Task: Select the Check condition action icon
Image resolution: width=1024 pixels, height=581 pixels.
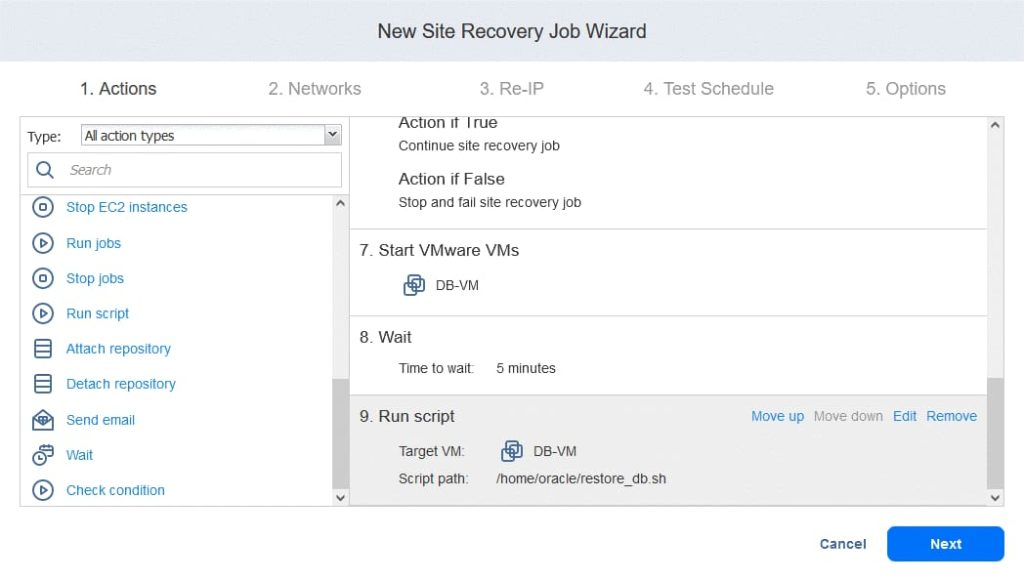Action: tap(42, 490)
